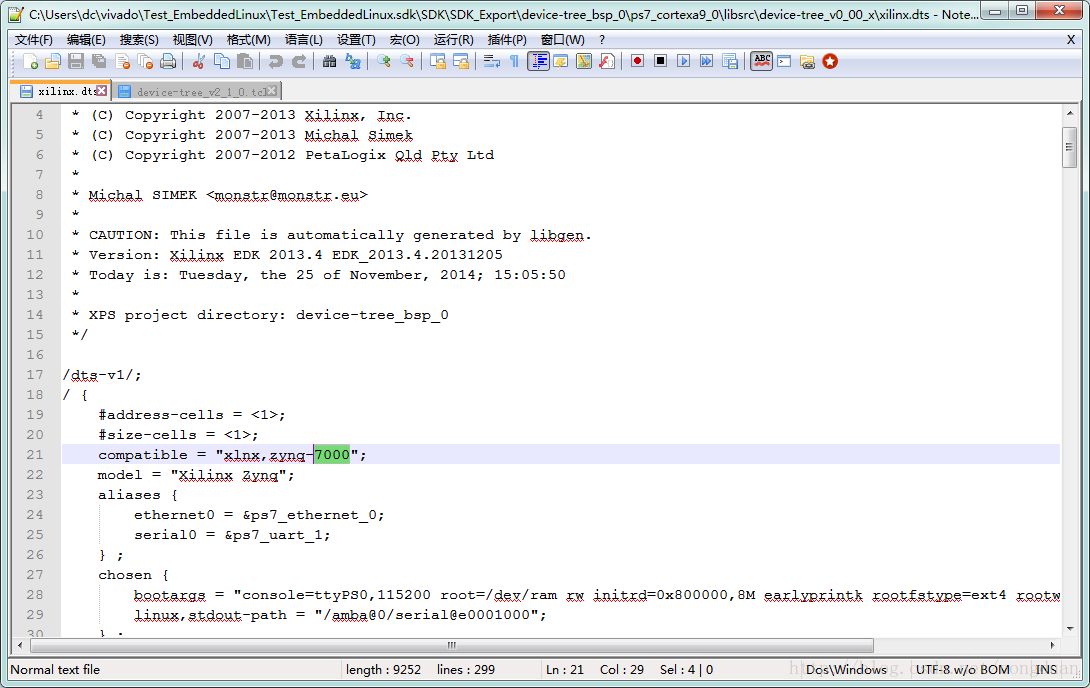Click the X close-document button in menu bar
The image size is (1090, 688).
tap(1071, 40)
